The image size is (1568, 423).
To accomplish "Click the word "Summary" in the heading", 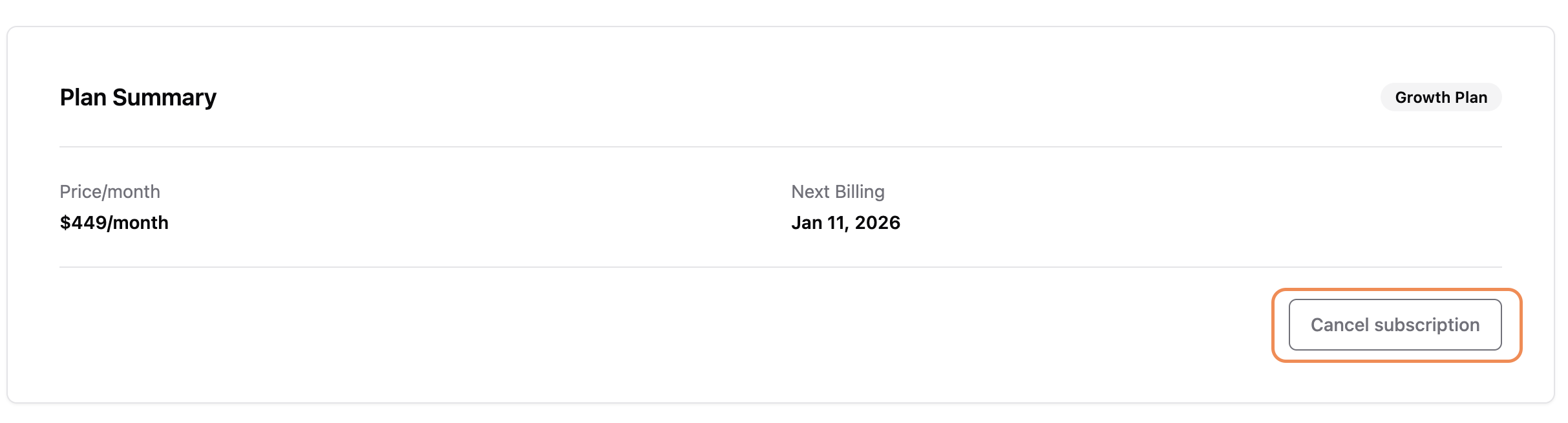I will (164, 98).
